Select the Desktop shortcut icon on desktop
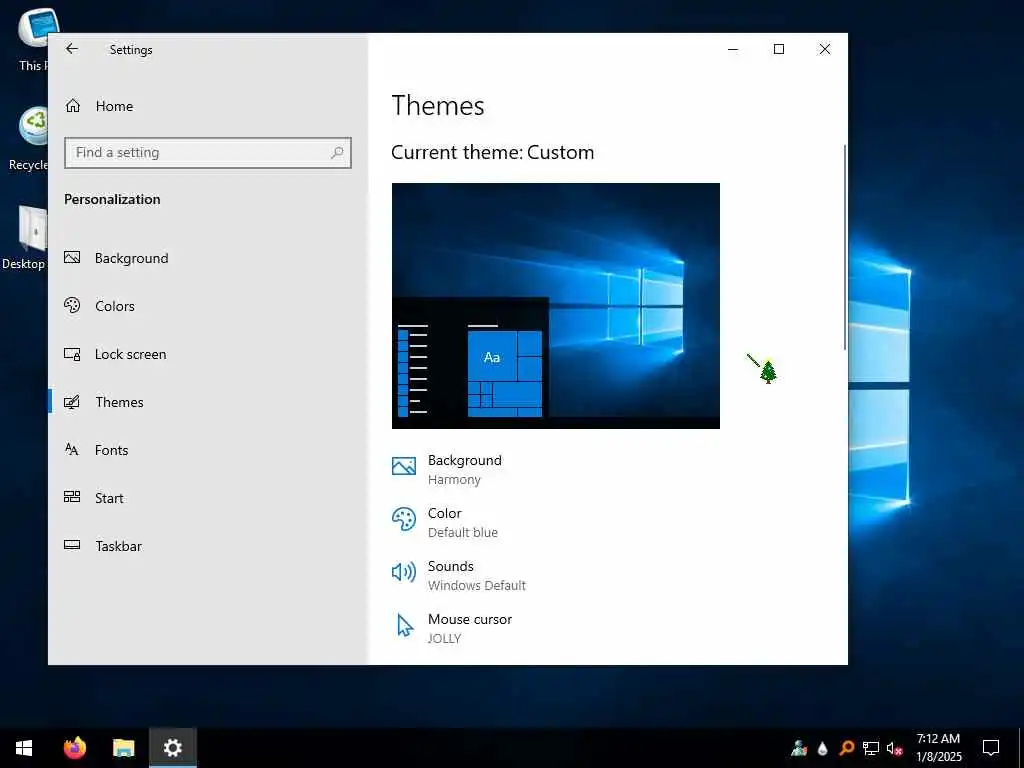This screenshot has width=1024, height=768. (x=25, y=238)
